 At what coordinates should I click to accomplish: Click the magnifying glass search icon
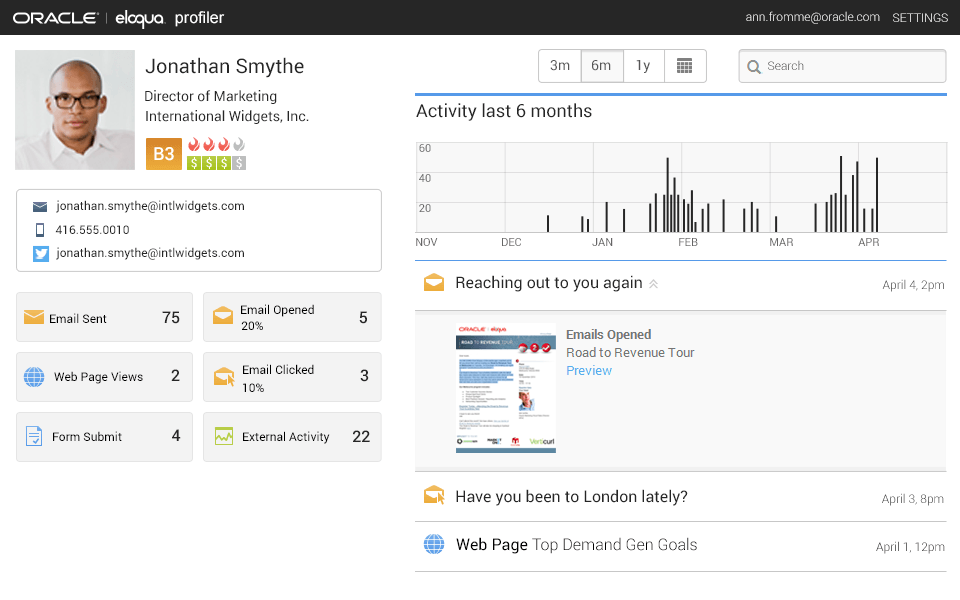pyautogui.click(x=754, y=66)
